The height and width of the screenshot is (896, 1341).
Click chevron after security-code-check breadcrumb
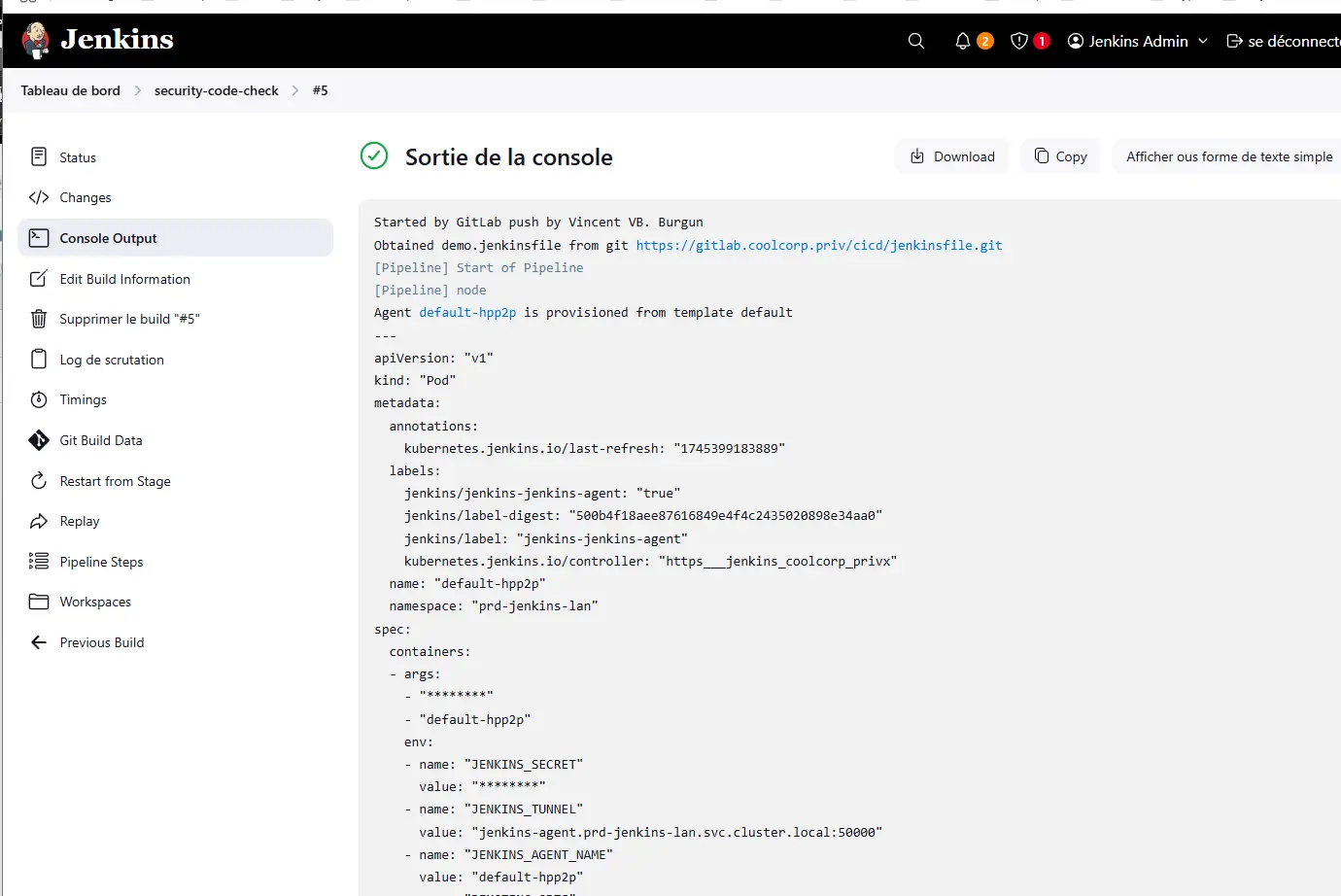[x=295, y=90]
